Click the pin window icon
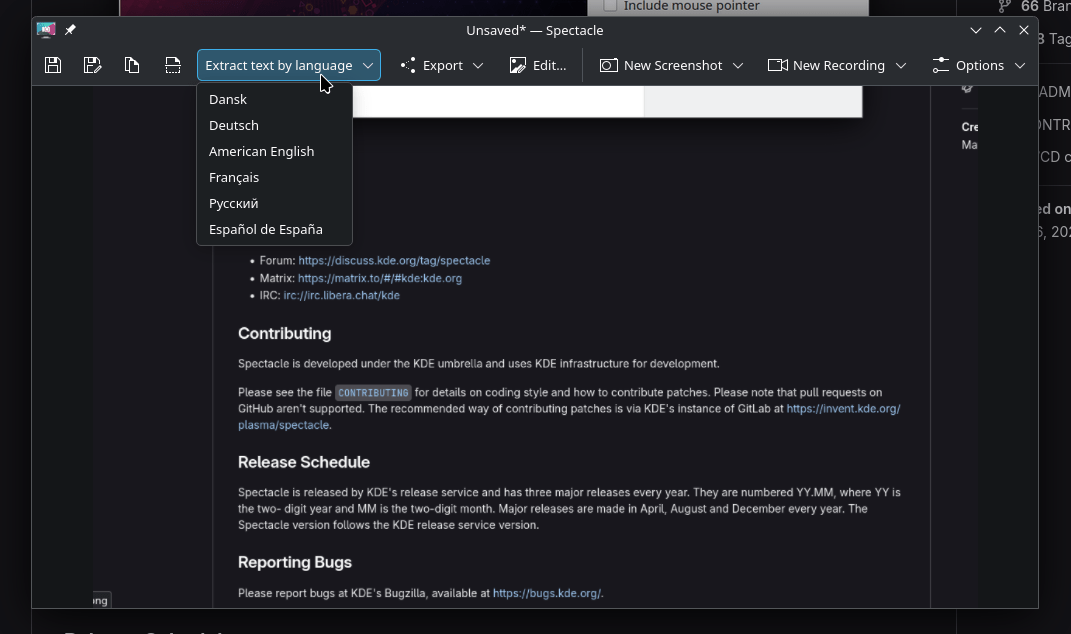This screenshot has width=1071, height=634. pyautogui.click(x=70, y=30)
